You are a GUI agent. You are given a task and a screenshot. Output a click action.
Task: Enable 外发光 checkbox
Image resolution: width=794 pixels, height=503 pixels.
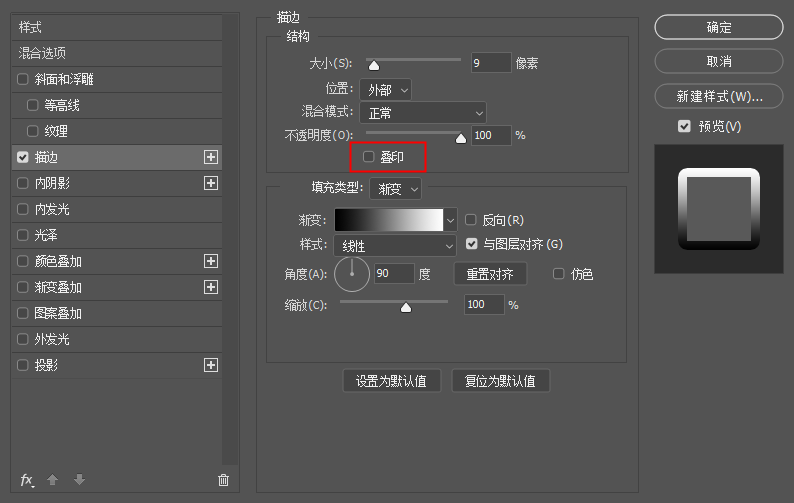23,339
